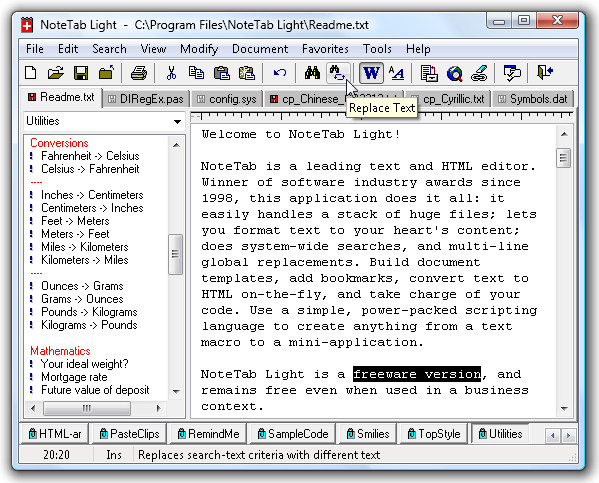Open the File menu
Screen dimensions: 599x483
coord(35,49)
